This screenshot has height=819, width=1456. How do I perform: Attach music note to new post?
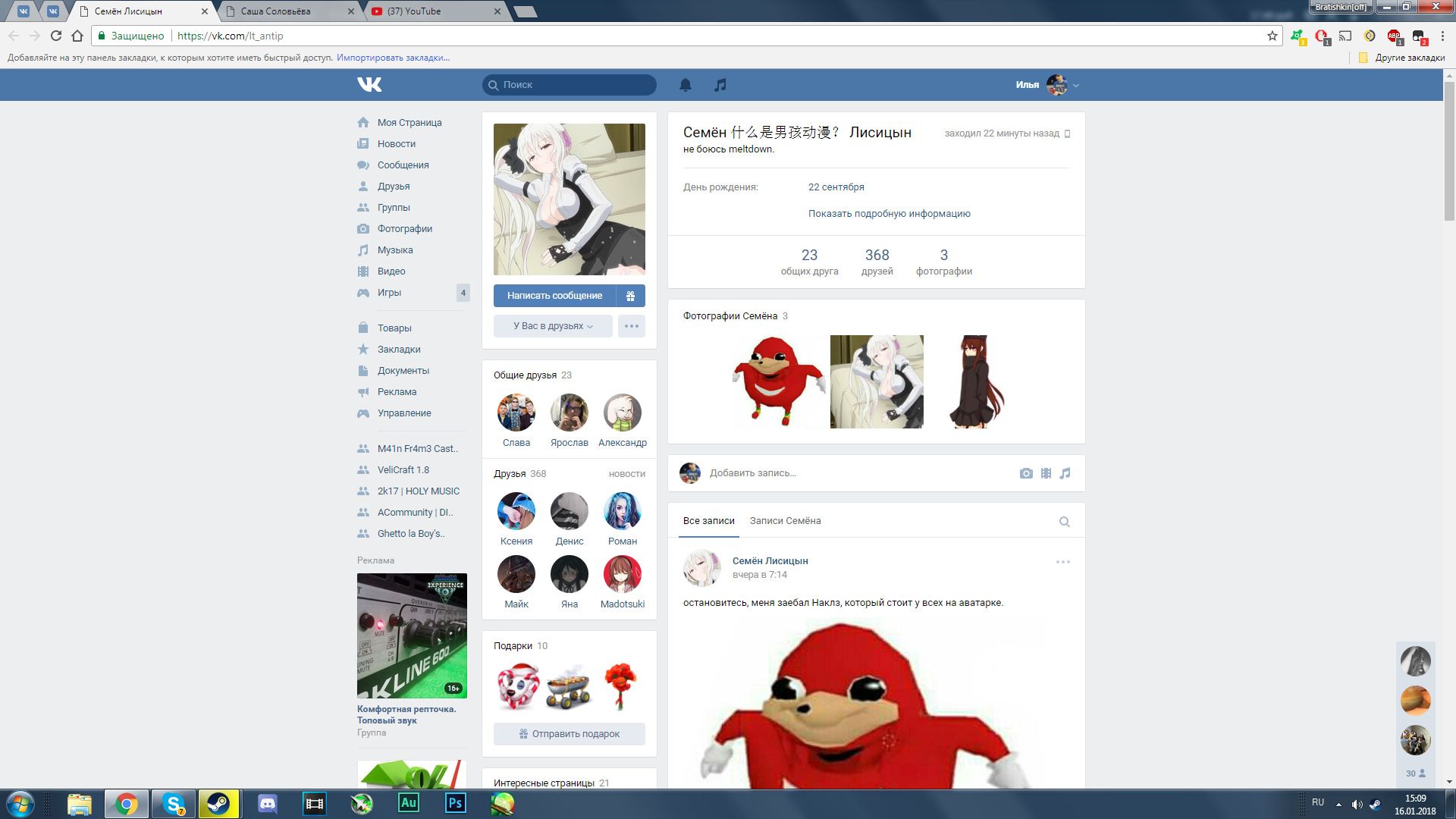pyautogui.click(x=1065, y=473)
